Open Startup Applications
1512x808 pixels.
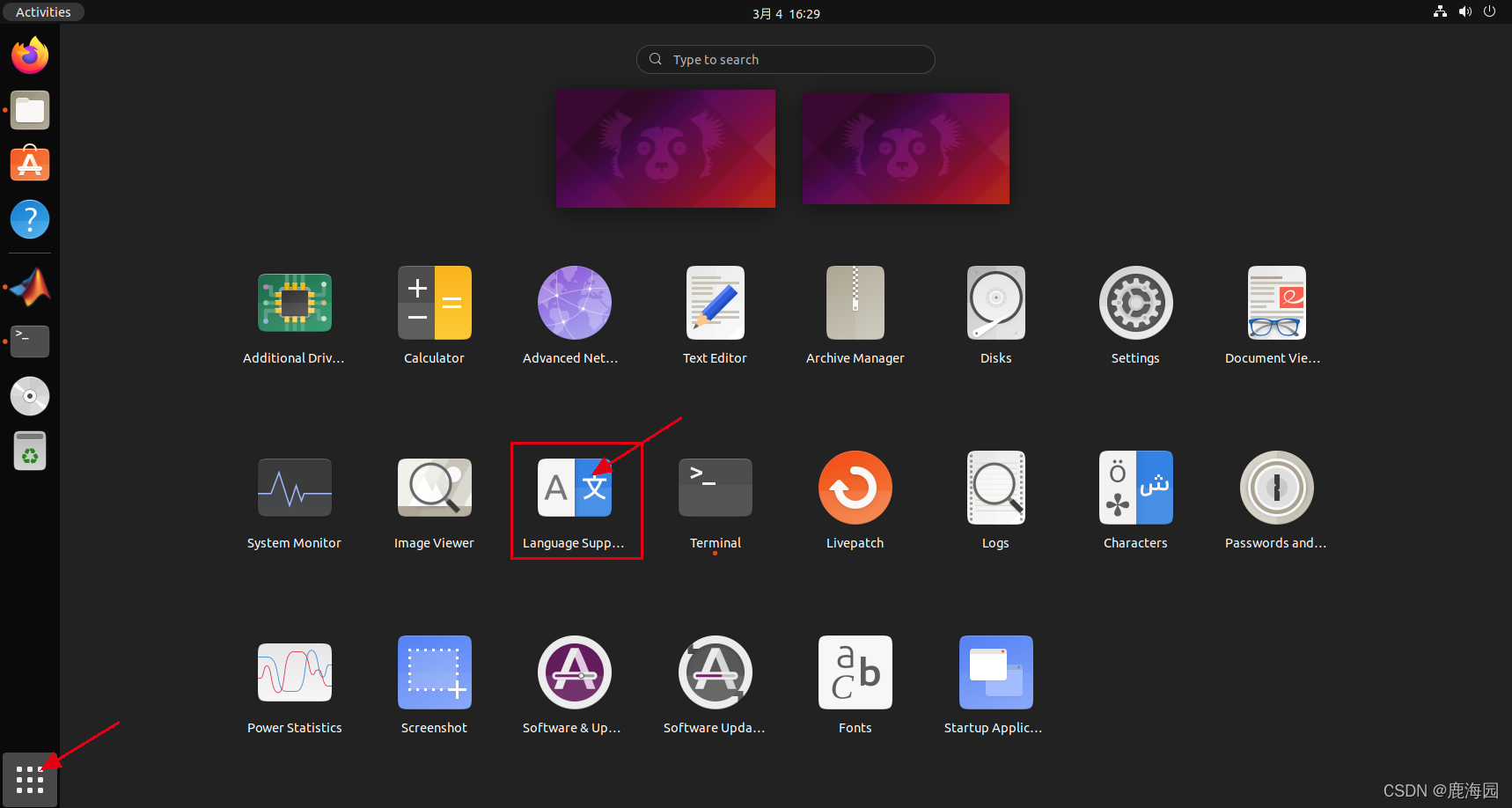pos(995,672)
